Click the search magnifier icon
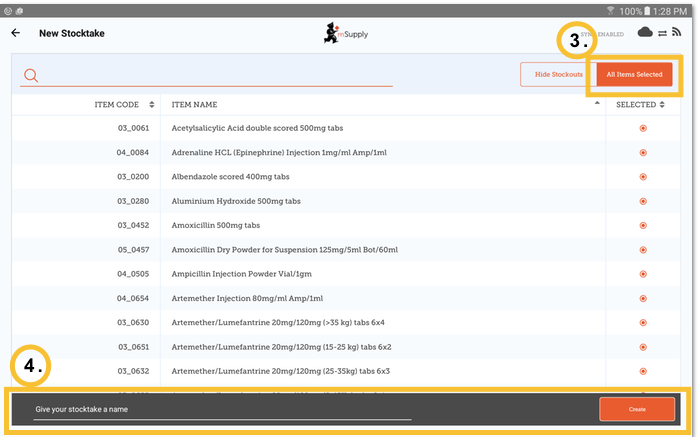This screenshot has height=437, width=700. 31,76
